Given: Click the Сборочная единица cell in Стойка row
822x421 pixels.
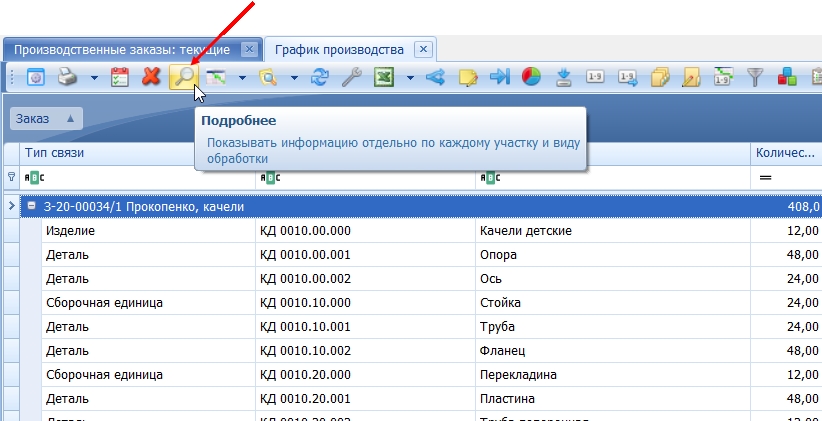Looking at the screenshot, I should click(x=148, y=303).
